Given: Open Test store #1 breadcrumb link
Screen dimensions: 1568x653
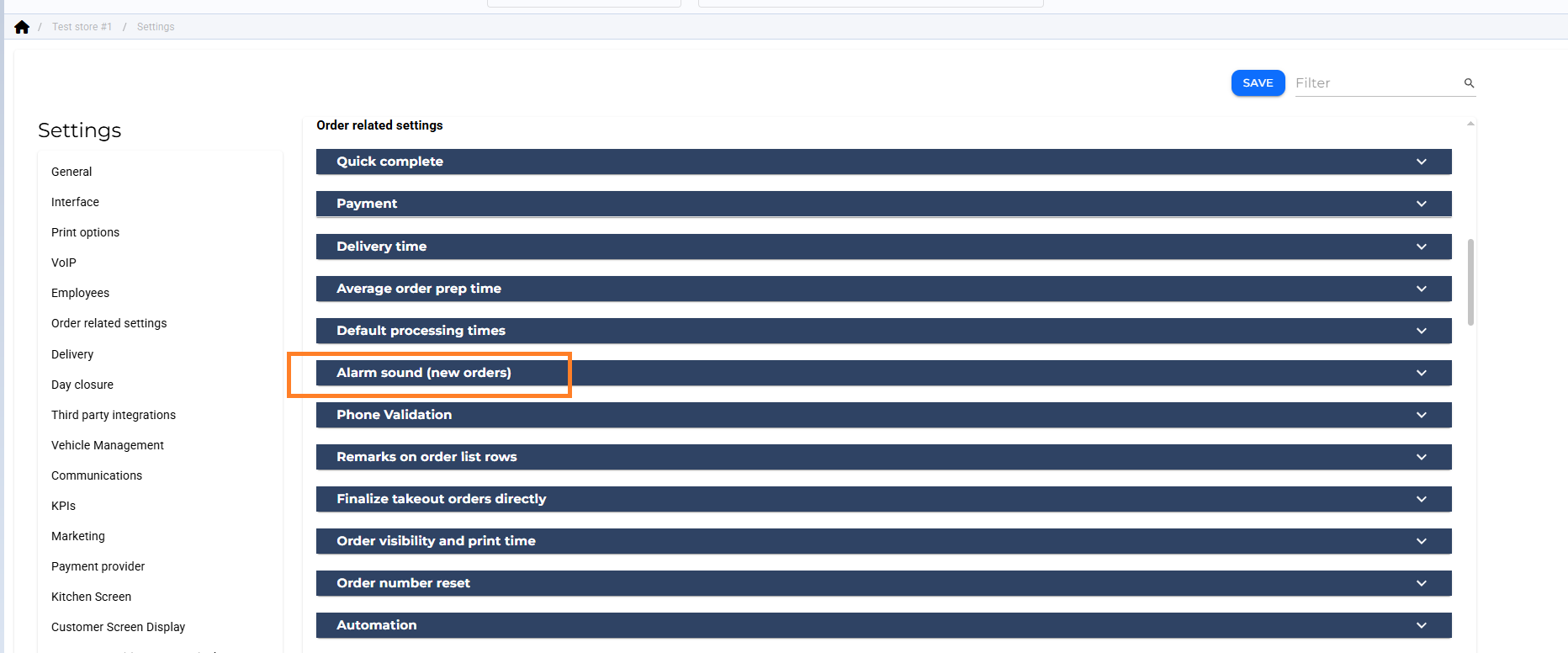Looking at the screenshot, I should click(82, 27).
